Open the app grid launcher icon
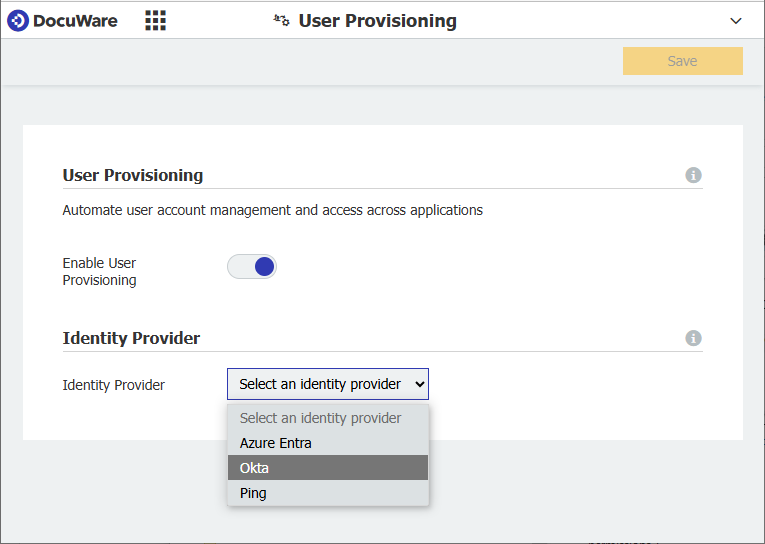 click(x=155, y=21)
